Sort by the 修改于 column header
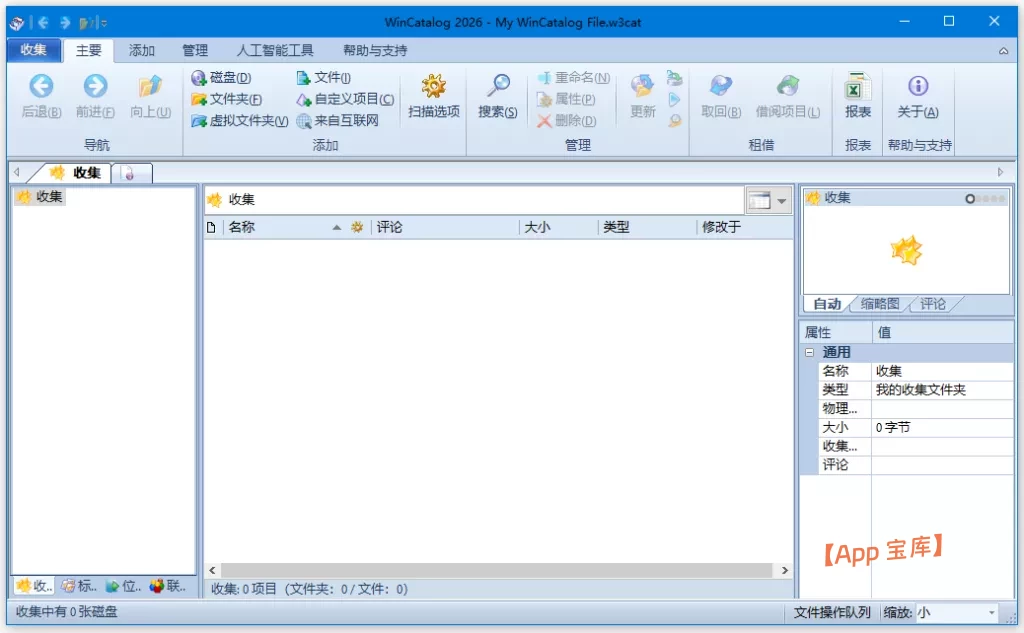1024x633 pixels. click(721, 227)
